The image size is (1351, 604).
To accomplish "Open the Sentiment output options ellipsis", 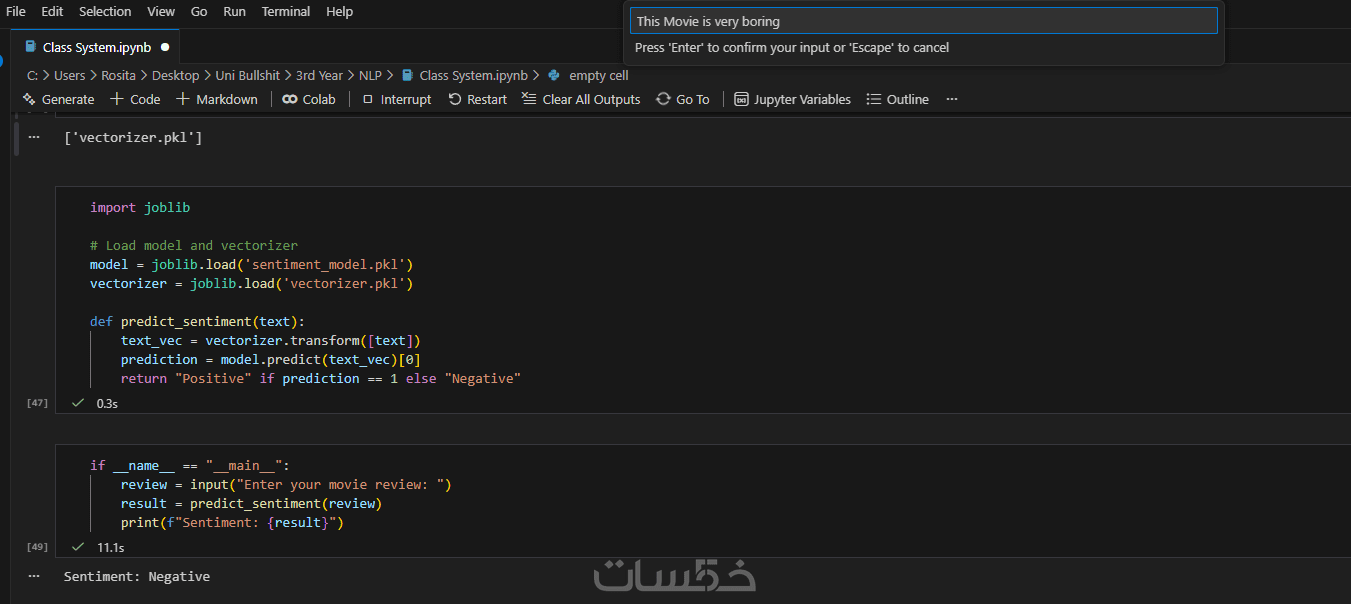I will click(34, 576).
